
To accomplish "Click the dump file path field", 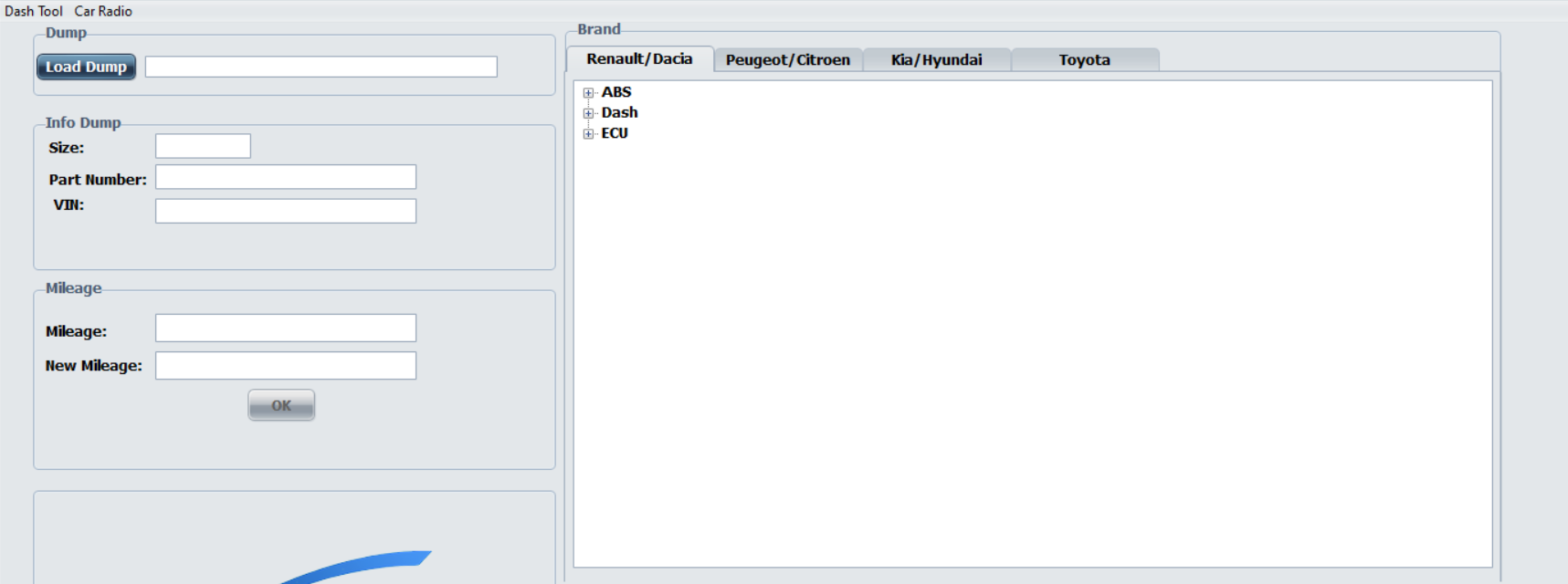I will pyautogui.click(x=321, y=67).
